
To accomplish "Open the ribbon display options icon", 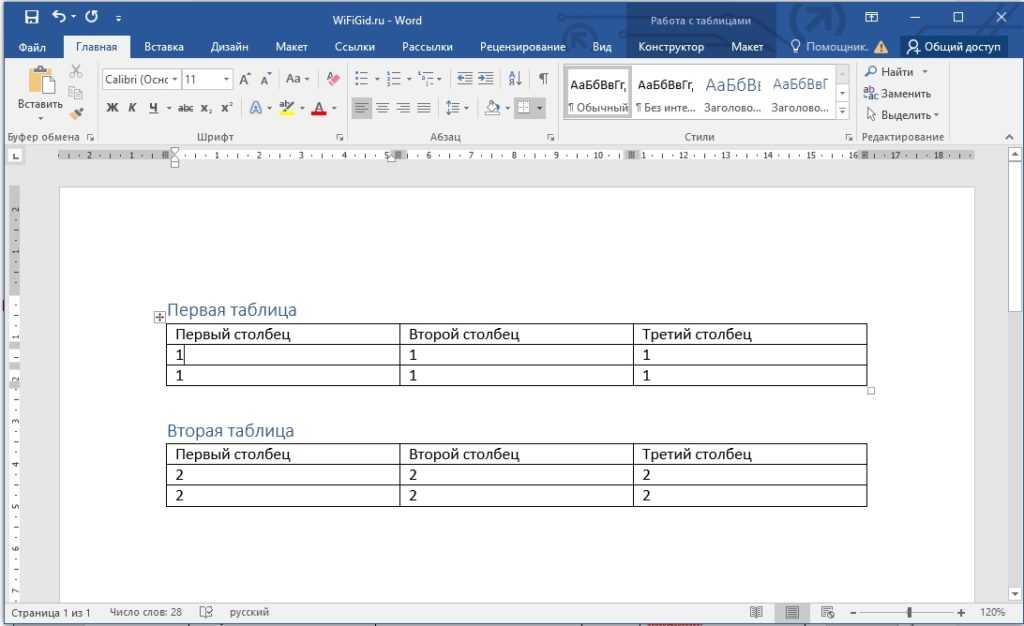I will point(871,17).
